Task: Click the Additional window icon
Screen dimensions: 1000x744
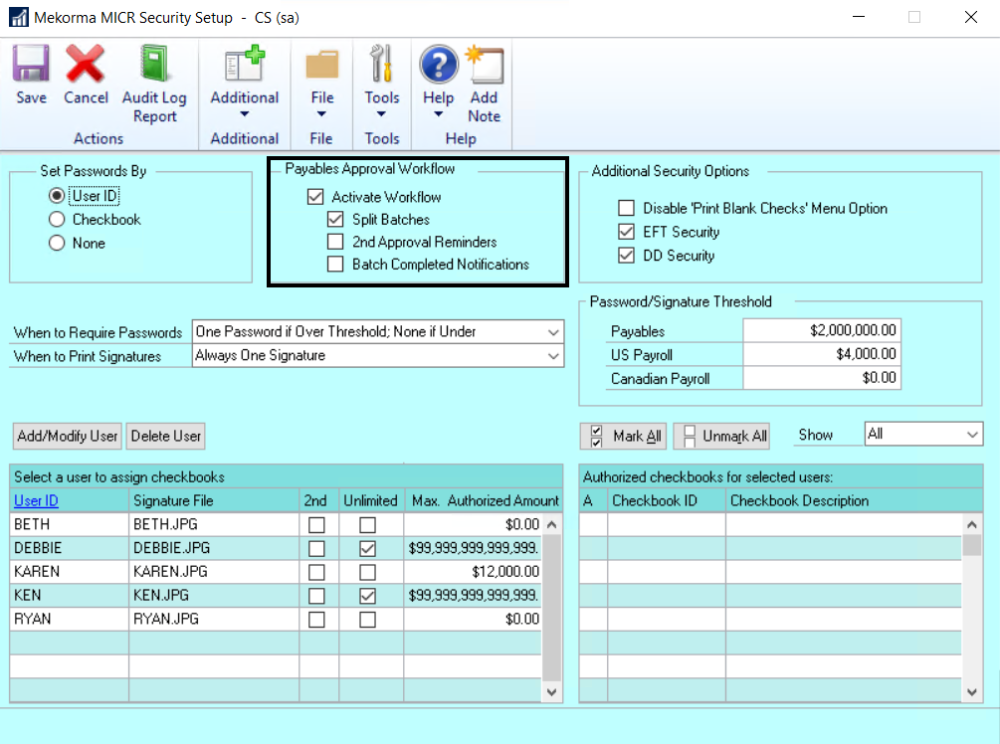Action: [245, 64]
